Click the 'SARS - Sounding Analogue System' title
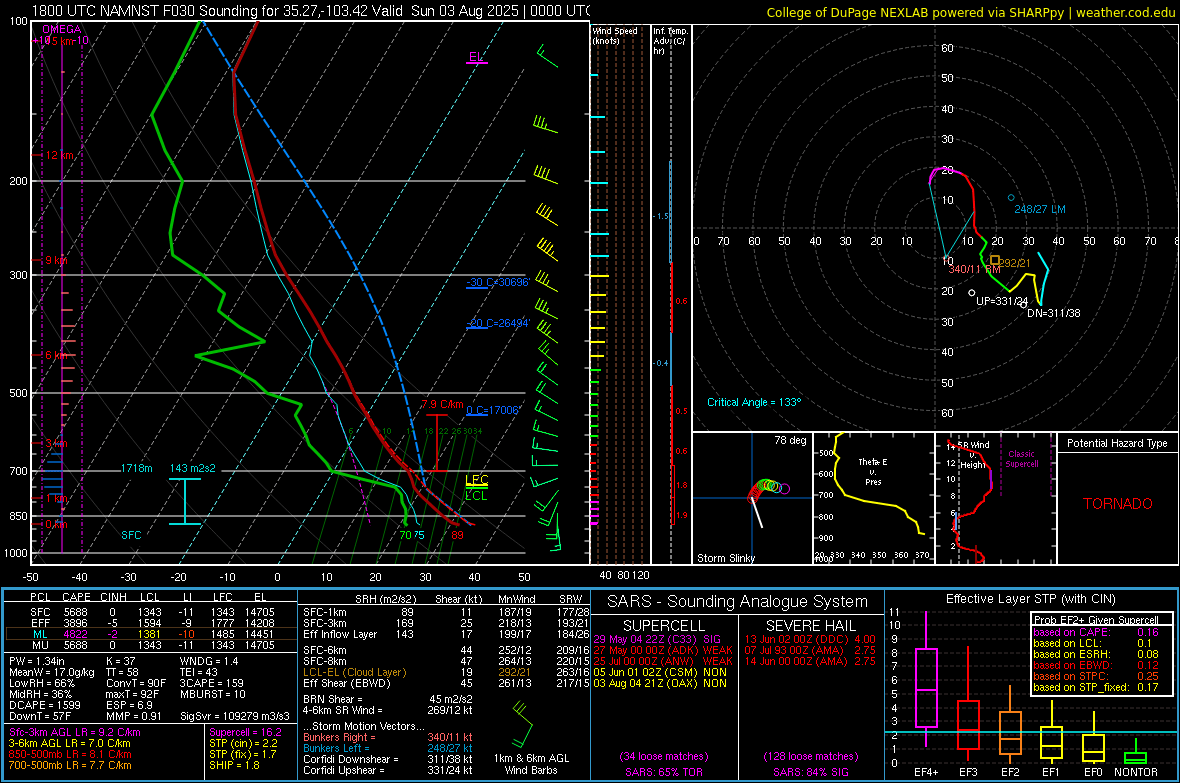The width and height of the screenshot is (1180, 783). [x=738, y=602]
